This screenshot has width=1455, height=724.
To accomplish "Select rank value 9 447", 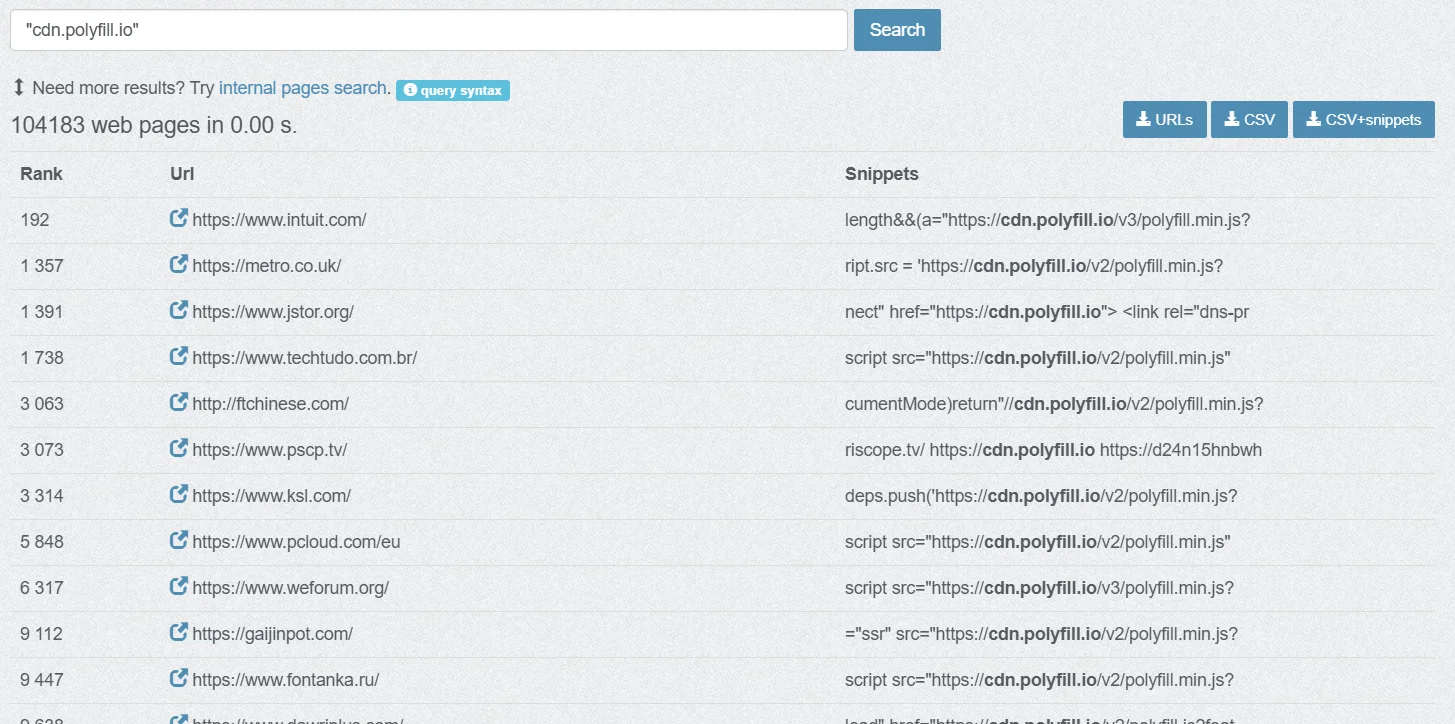I will 41,680.
